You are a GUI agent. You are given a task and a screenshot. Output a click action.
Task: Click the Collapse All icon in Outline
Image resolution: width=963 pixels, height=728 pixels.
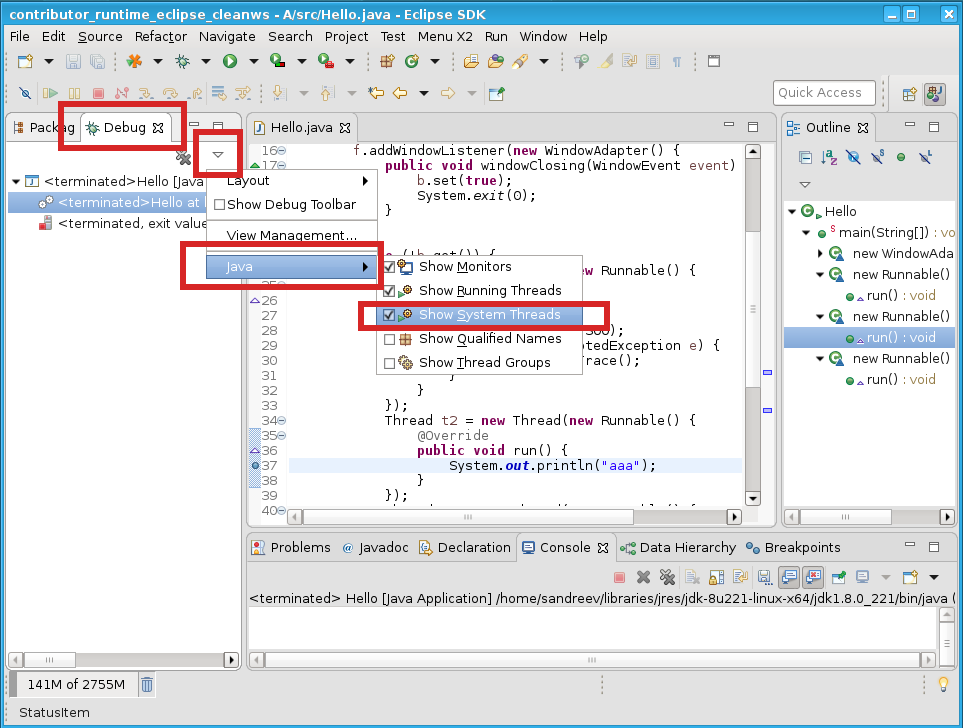[x=805, y=158]
